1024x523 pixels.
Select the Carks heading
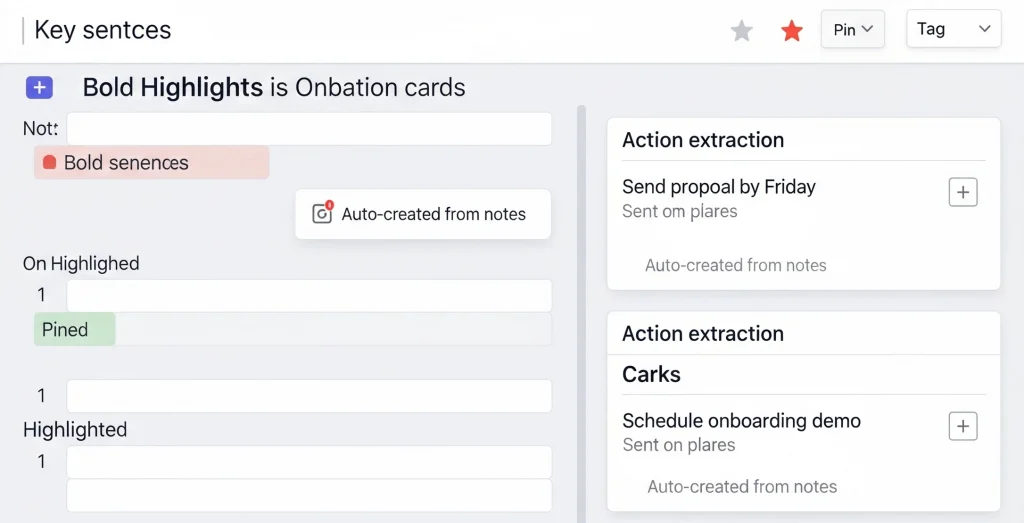click(651, 375)
